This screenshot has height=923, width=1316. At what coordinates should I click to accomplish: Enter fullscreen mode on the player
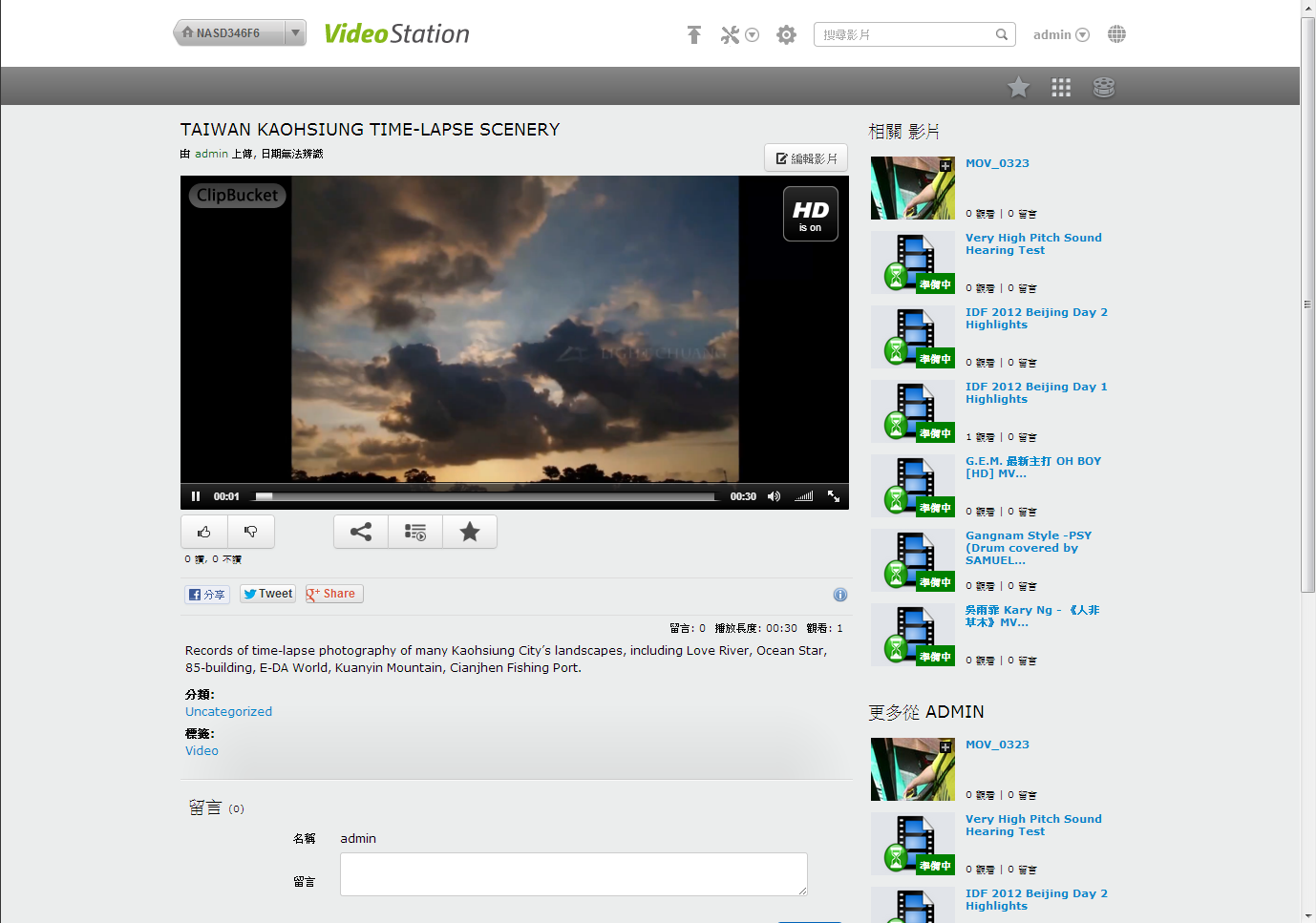click(834, 496)
